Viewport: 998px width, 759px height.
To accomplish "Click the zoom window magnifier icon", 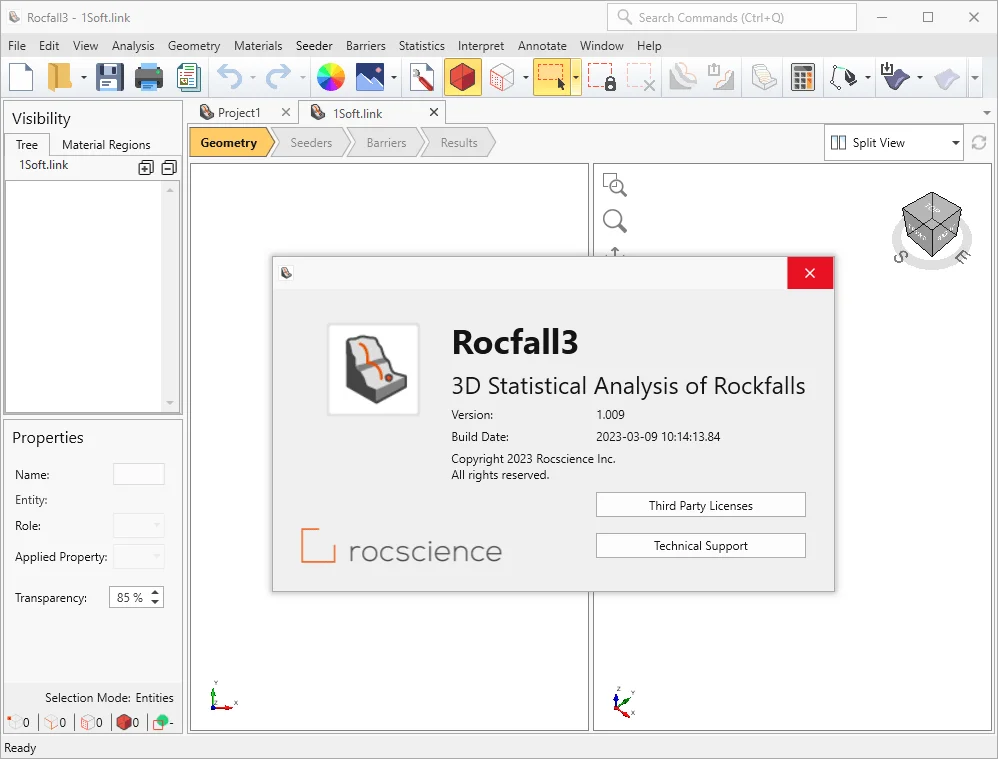I will (614, 185).
